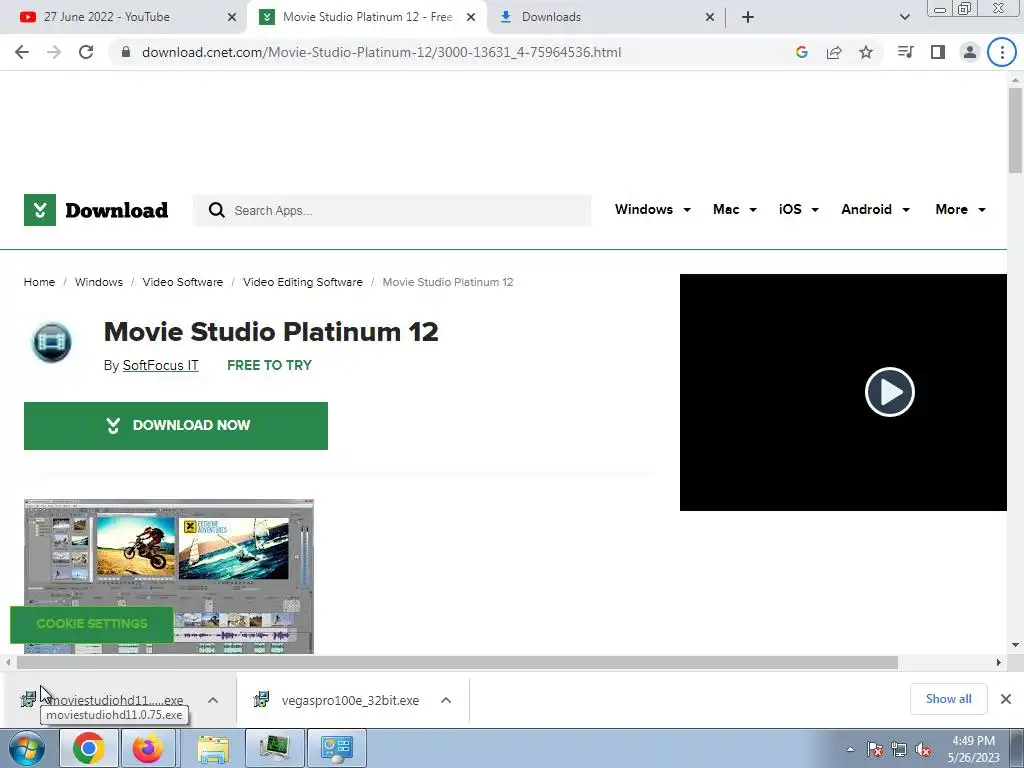This screenshot has width=1024, height=768.
Task: Open Windows breadcrumb link
Action: click(x=99, y=282)
